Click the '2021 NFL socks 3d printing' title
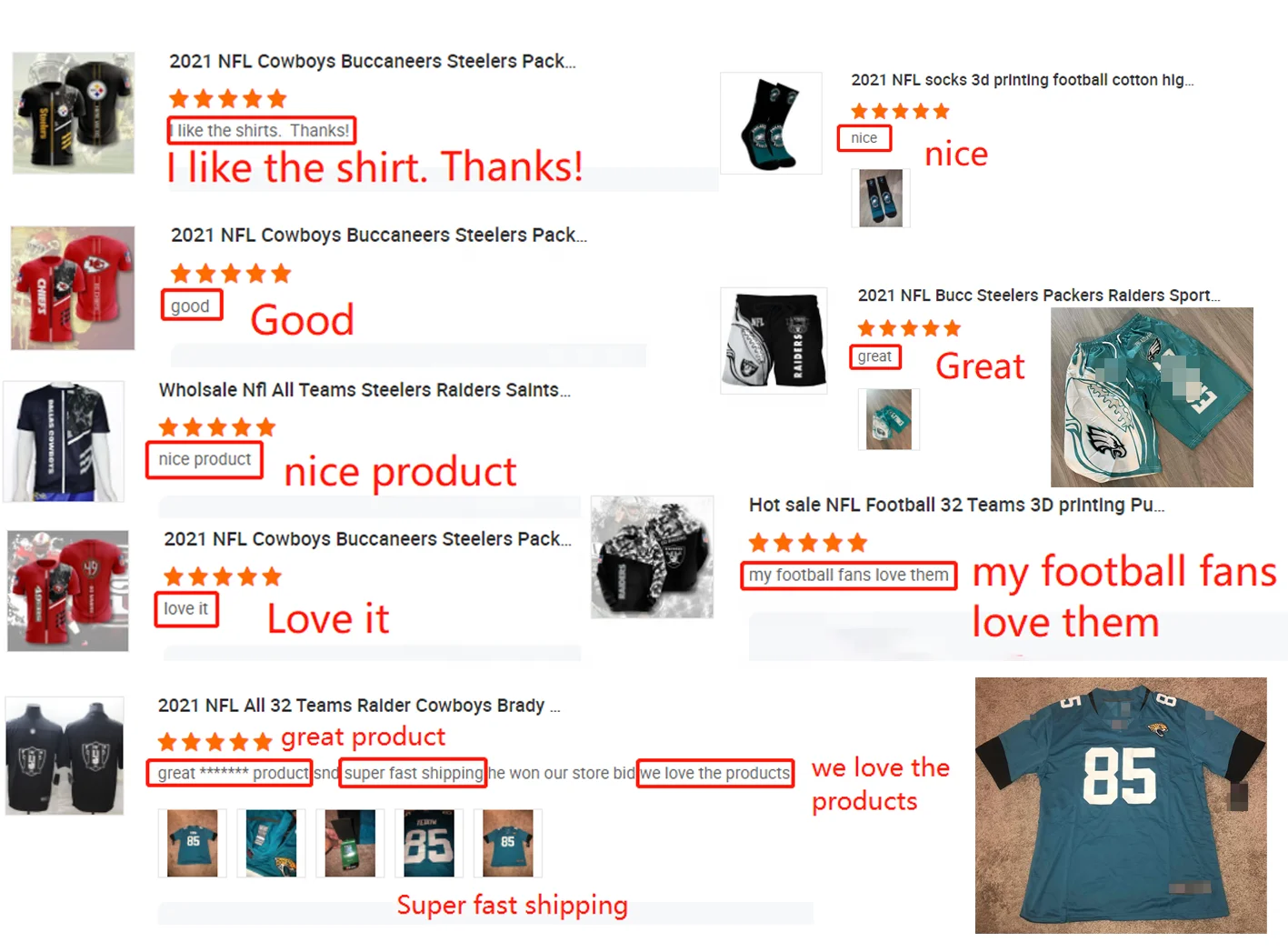Screen dimensions: 1288x952 click(1022, 80)
